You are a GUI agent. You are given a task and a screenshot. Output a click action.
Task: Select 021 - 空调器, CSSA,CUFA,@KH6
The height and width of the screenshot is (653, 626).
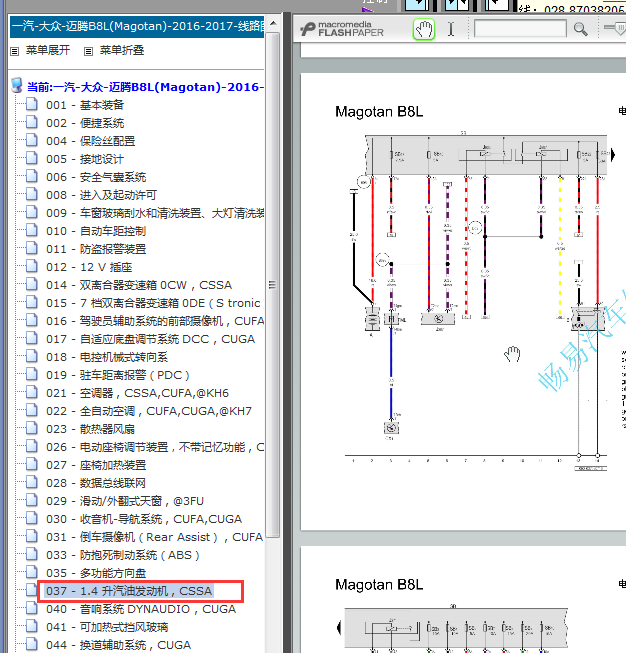pos(137,393)
